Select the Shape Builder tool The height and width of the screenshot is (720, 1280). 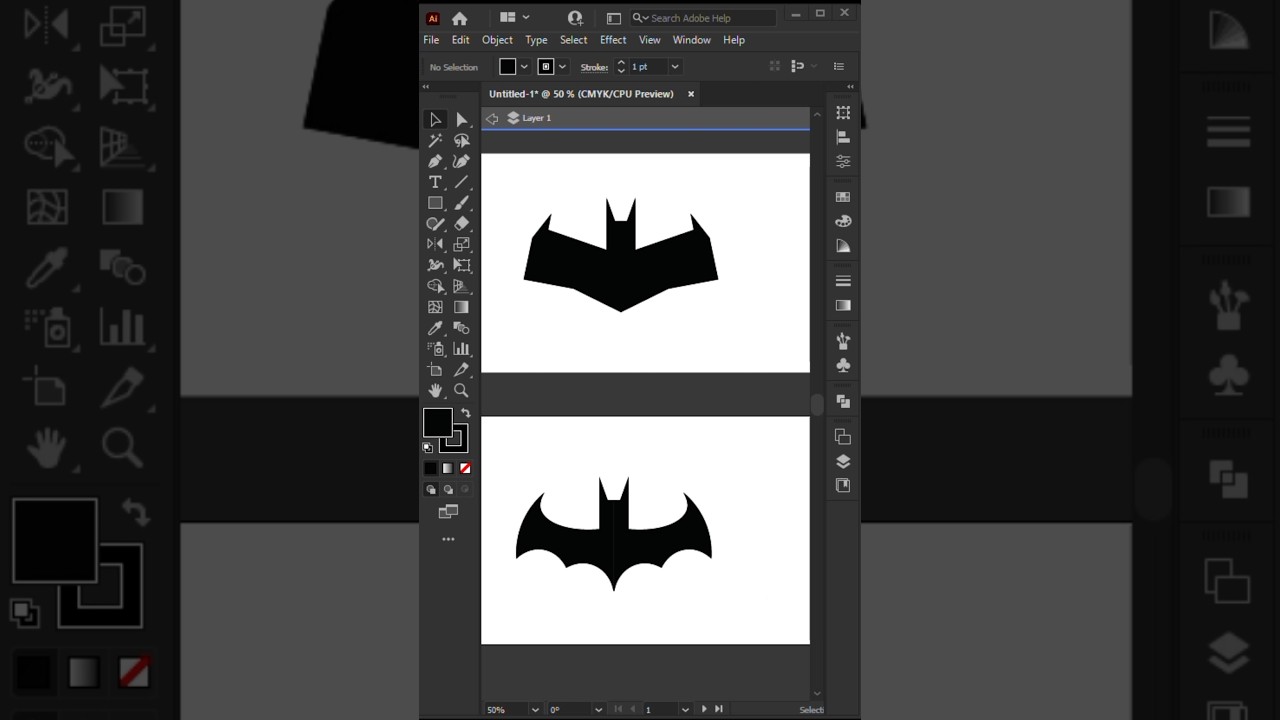pyautogui.click(x=435, y=286)
